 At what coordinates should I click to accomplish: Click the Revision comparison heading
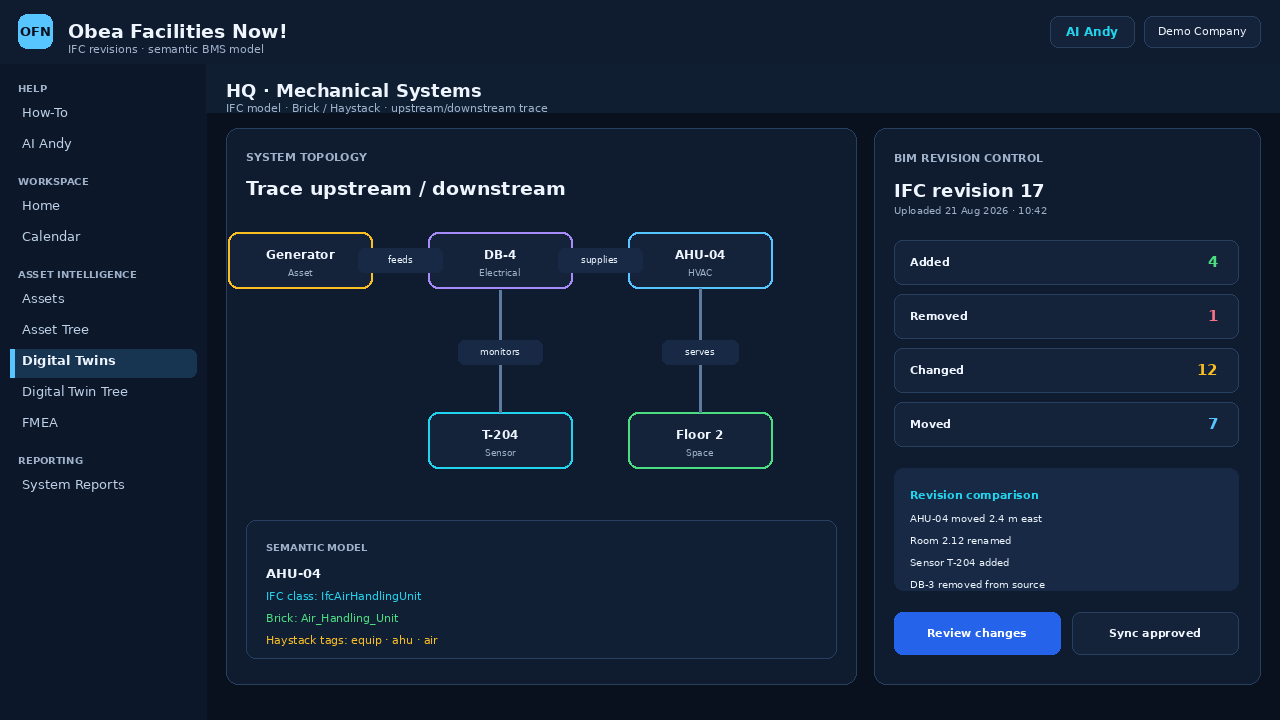(974, 495)
